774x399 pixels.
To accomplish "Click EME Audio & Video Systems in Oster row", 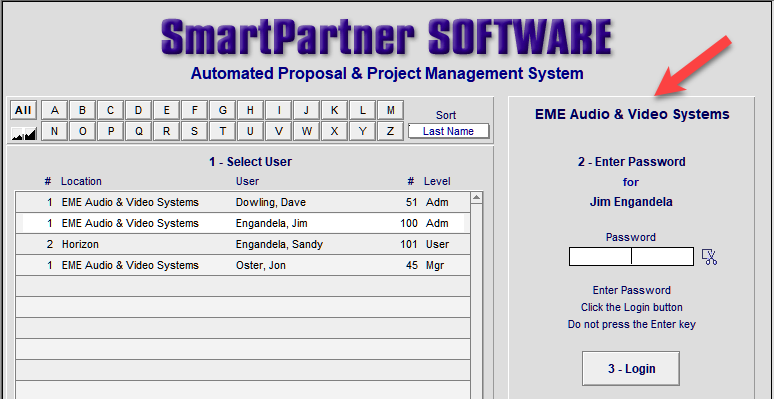I will [130, 265].
